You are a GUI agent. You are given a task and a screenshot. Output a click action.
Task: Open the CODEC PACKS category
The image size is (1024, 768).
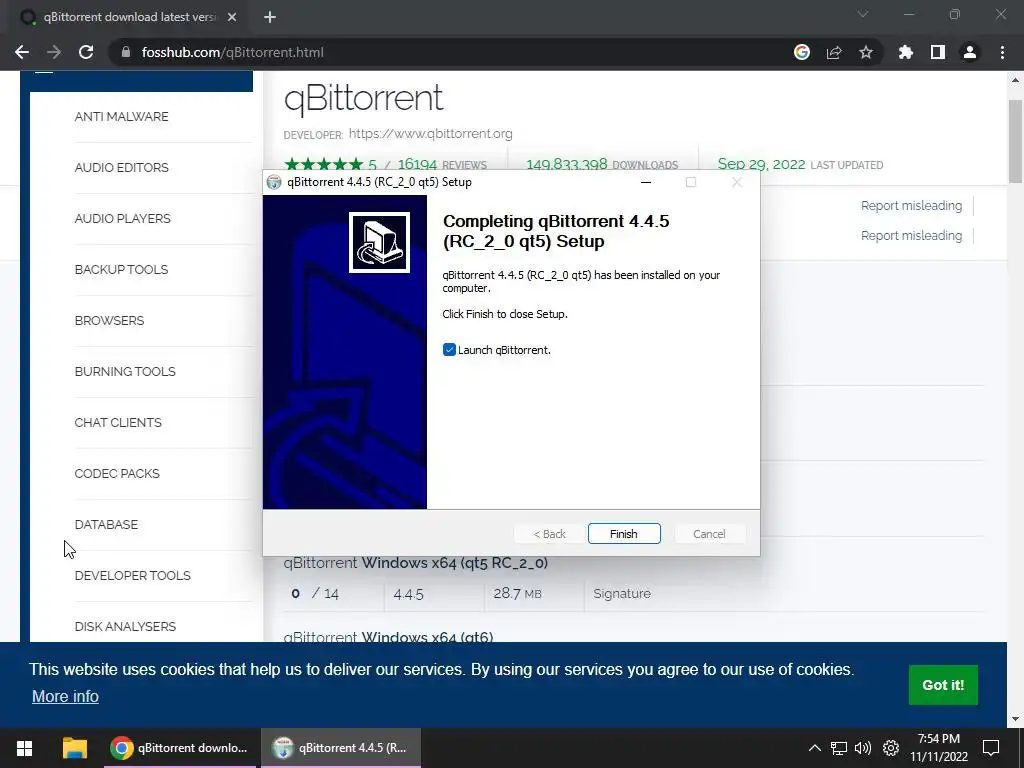pyautogui.click(x=117, y=473)
